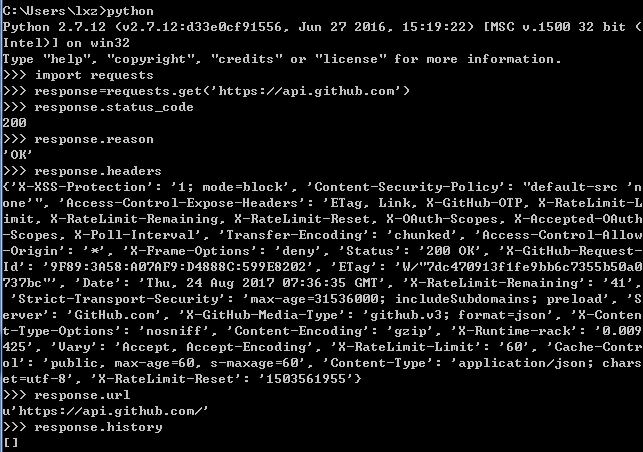Click the 'response.url' command
The height and width of the screenshot is (452, 643).
point(82,395)
